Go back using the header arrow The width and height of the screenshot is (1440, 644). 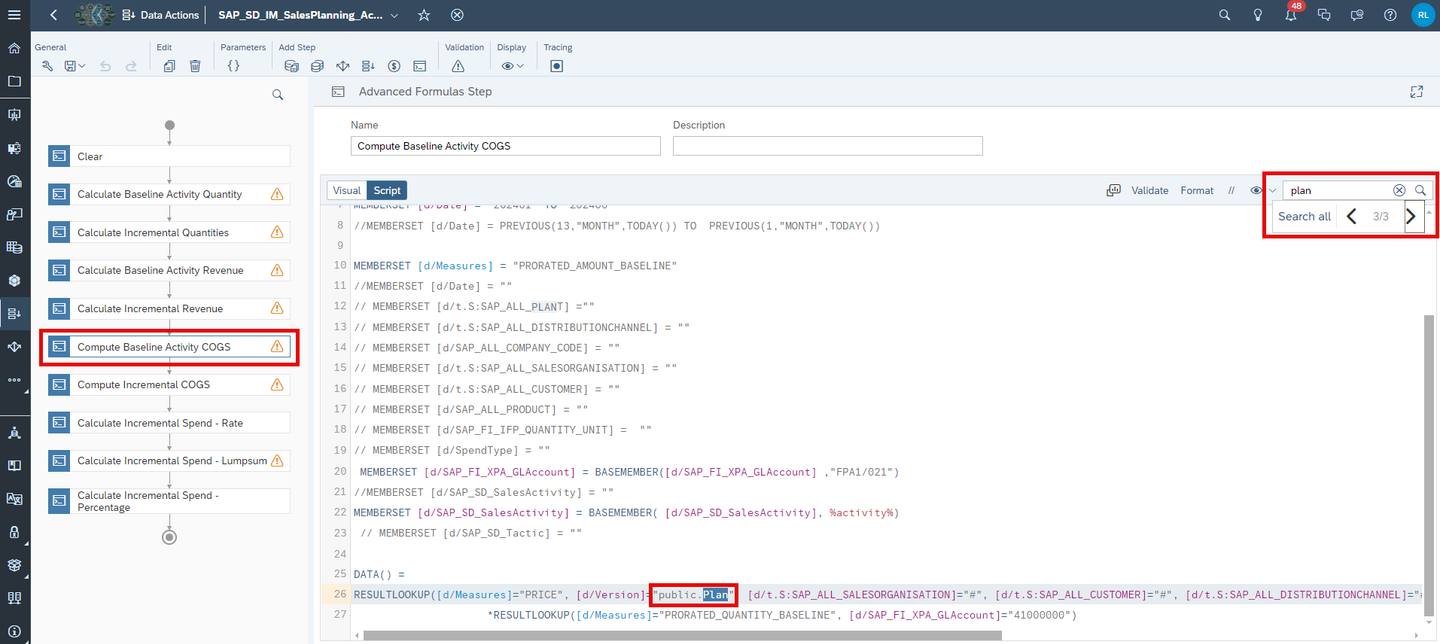pyautogui.click(x=54, y=15)
